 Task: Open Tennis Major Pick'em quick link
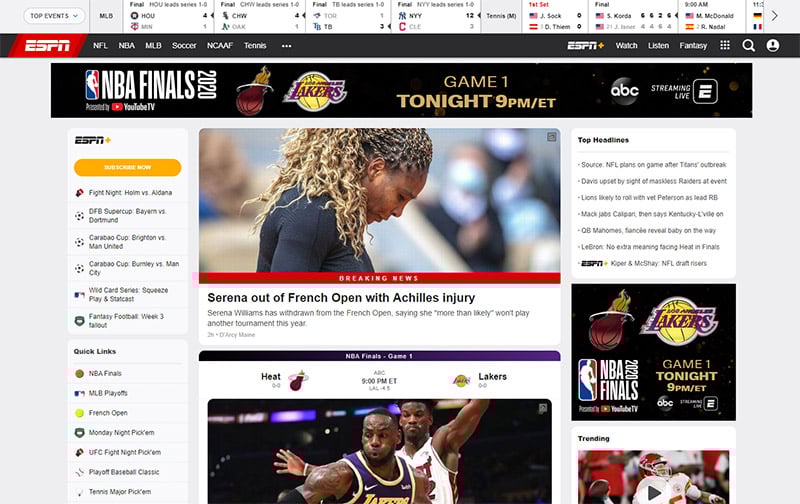tap(119, 492)
